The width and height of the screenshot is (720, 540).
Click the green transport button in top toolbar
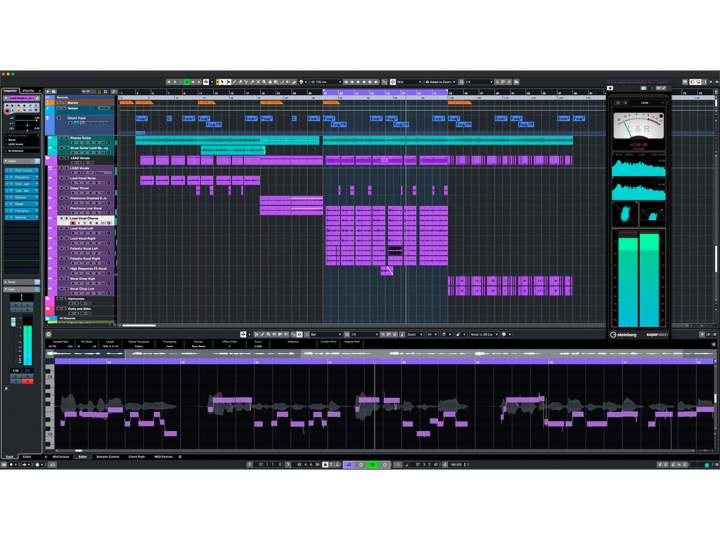click(186, 81)
